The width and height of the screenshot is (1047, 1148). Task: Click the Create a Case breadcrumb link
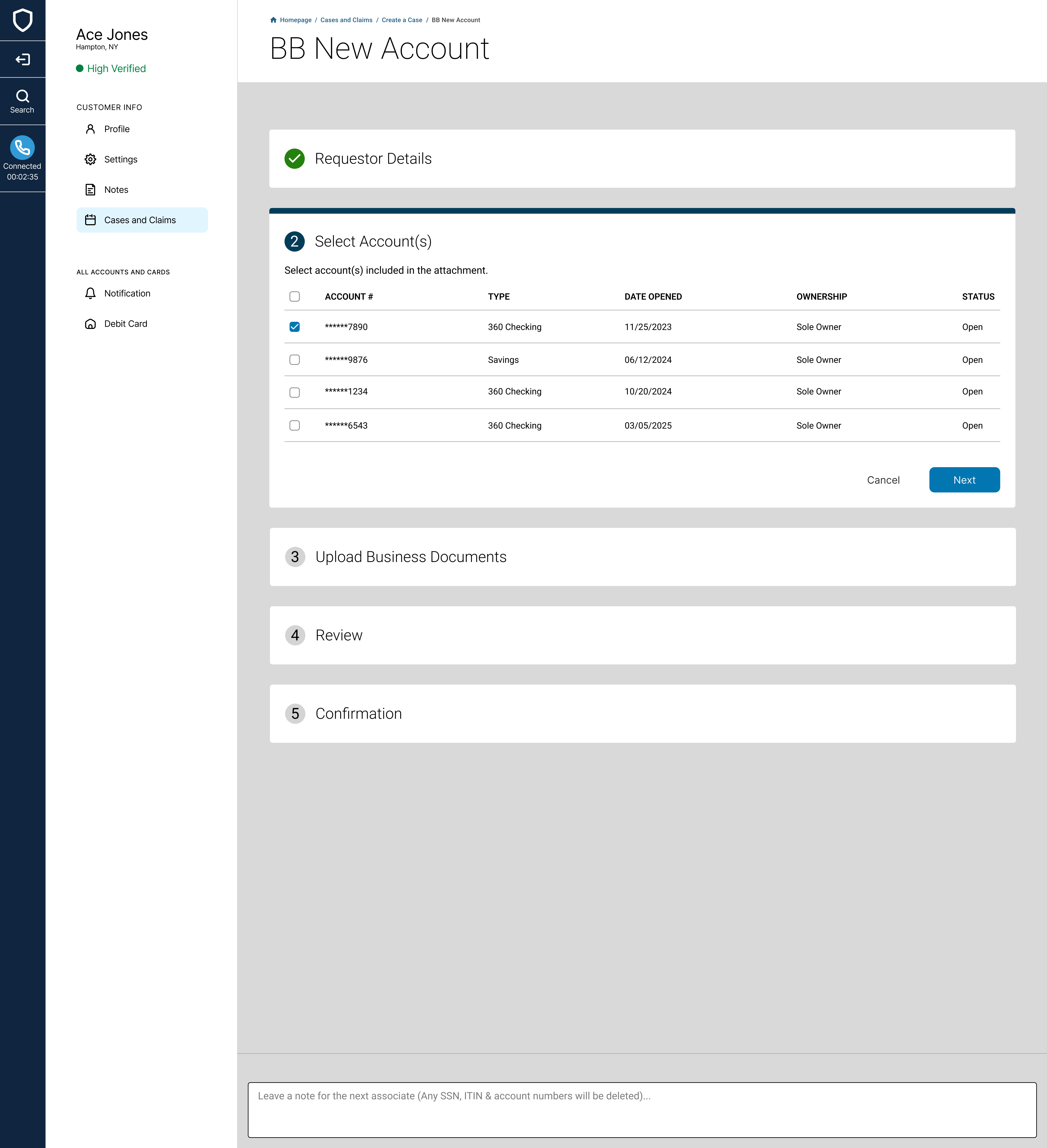point(402,20)
